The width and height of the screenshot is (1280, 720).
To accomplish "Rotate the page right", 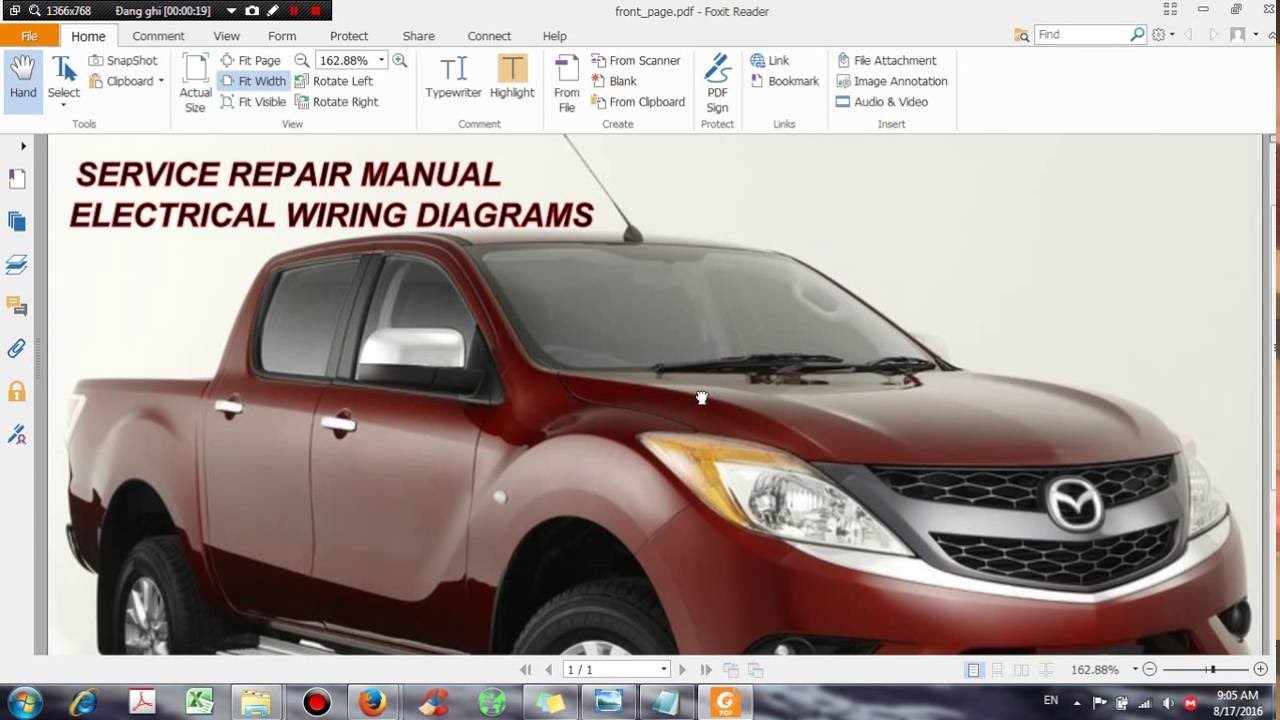I will pyautogui.click(x=337, y=102).
